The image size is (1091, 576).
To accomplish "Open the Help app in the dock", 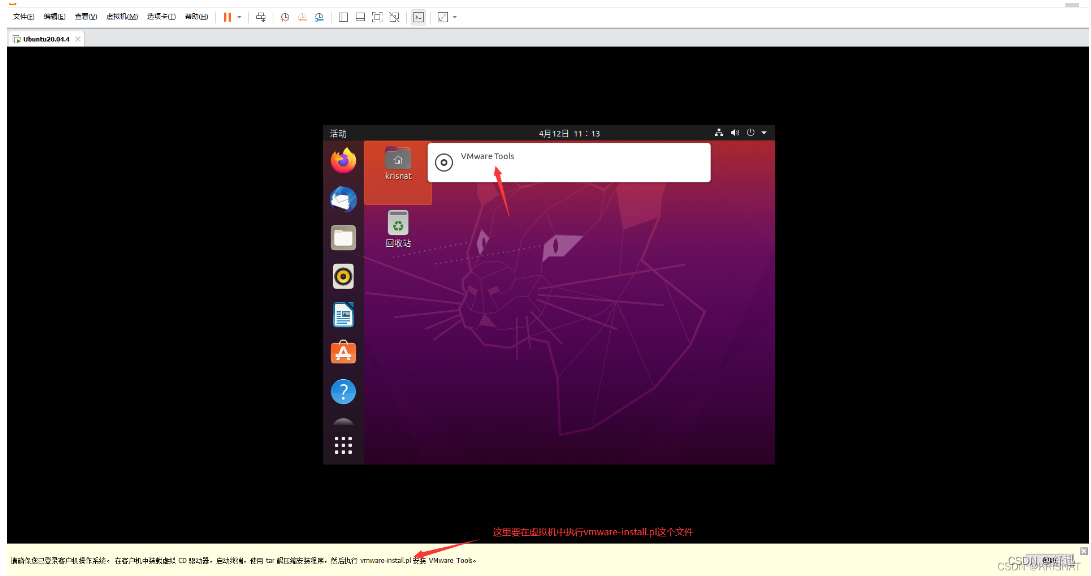I will 343,391.
